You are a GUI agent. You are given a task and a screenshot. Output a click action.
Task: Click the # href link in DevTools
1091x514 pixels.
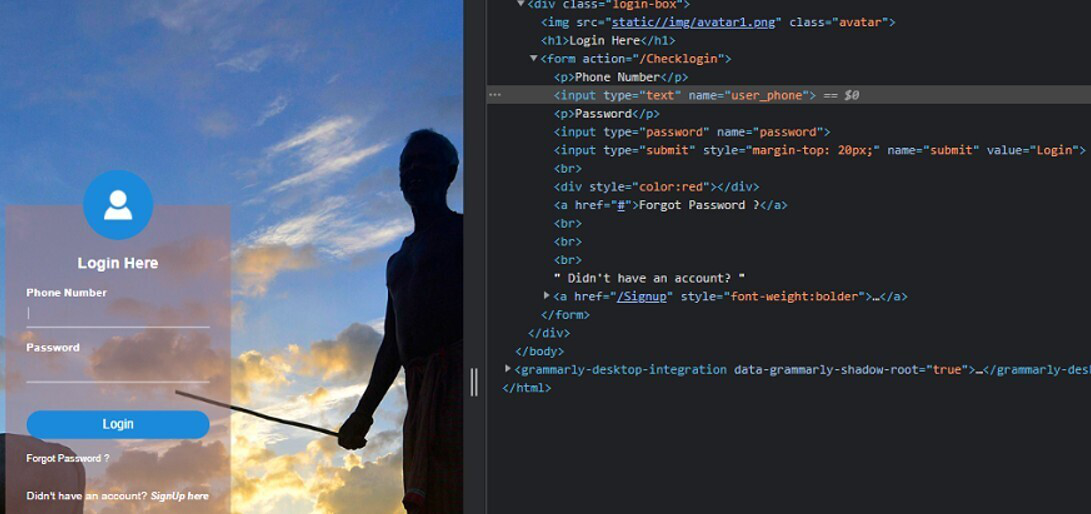(621, 205)
